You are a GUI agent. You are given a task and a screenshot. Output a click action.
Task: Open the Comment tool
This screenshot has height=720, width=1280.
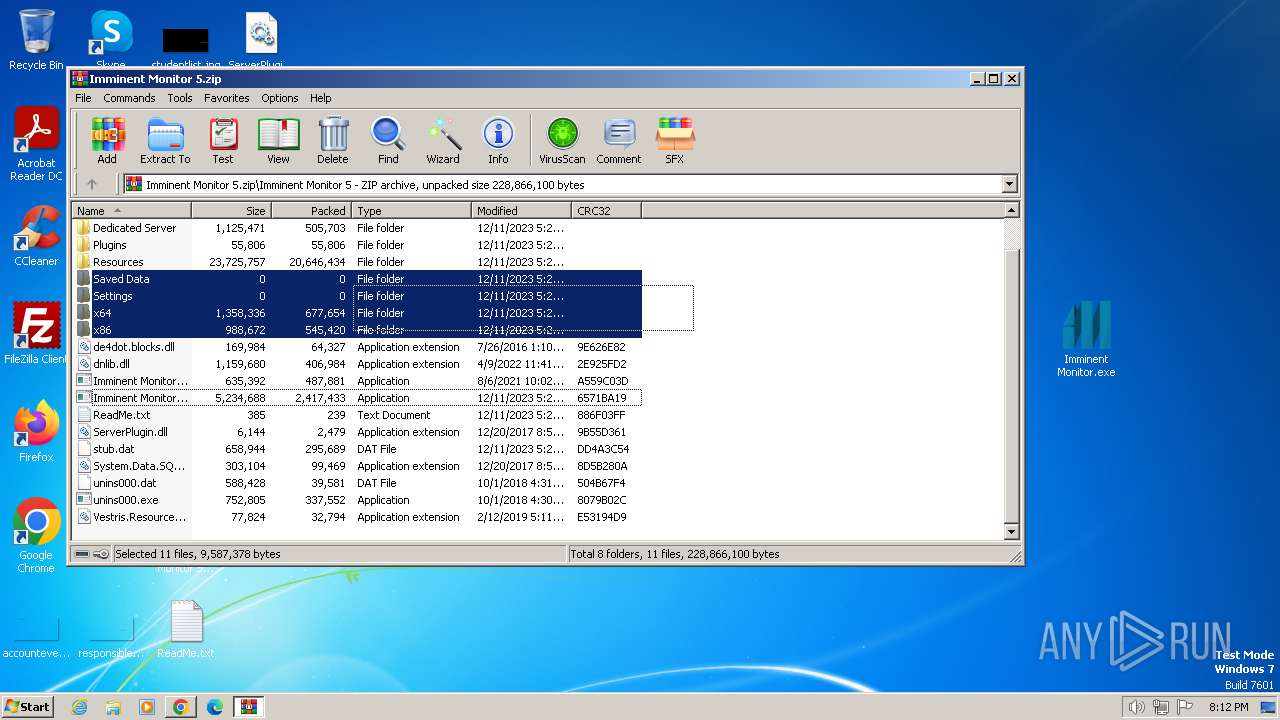pyautogui.click(x=619, y=140)
